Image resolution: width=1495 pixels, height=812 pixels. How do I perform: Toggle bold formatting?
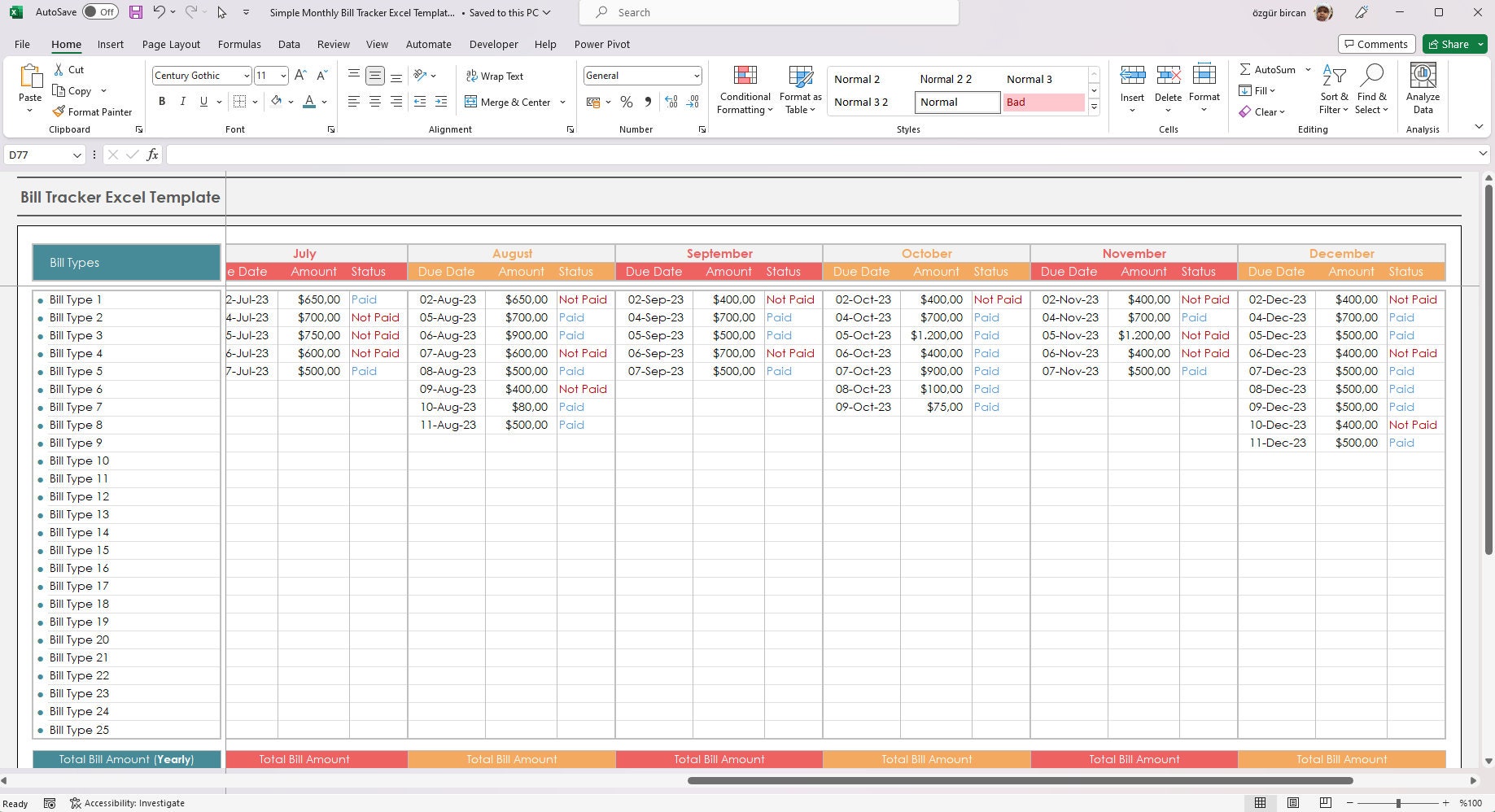pyautogui.click(x=162, y=102)
